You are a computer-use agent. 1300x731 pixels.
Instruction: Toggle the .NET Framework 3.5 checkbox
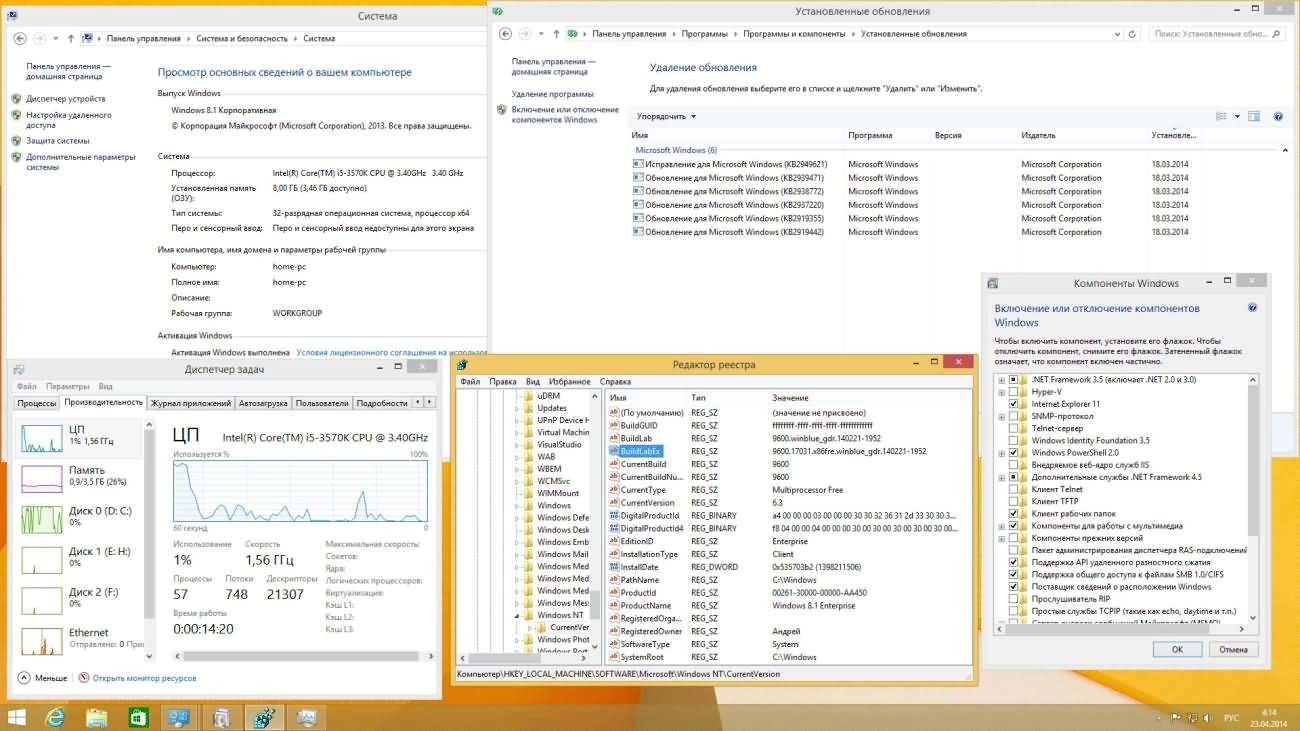point(1013,380)
